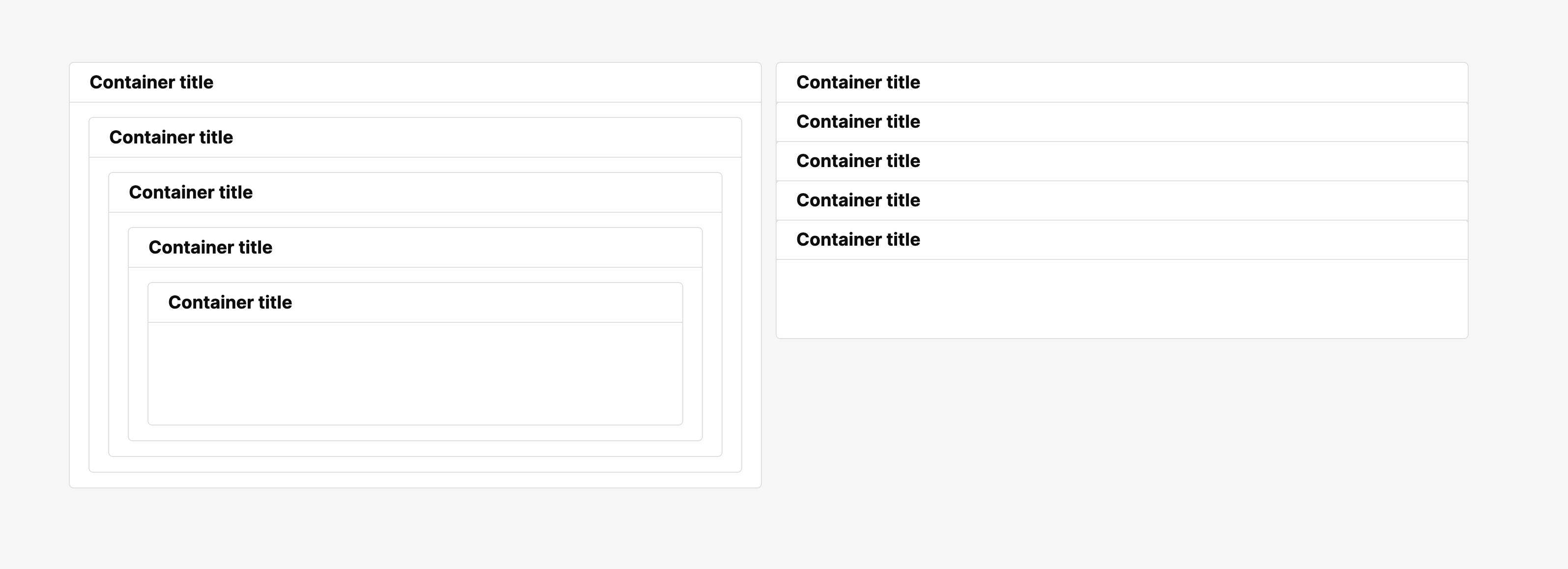Click bottom padding of the fourth-level nested container

pos(415,433)
